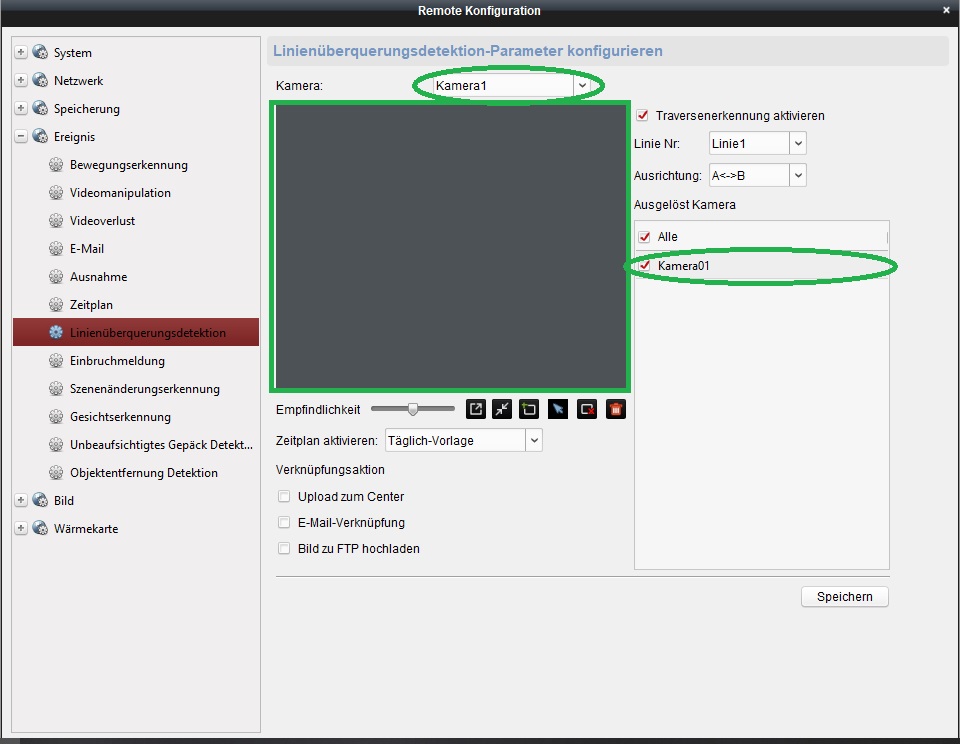Click the enlarge/pop-out view icon
Screen dimensions: 960x744
pyautogui.click(x=476, y=409)
